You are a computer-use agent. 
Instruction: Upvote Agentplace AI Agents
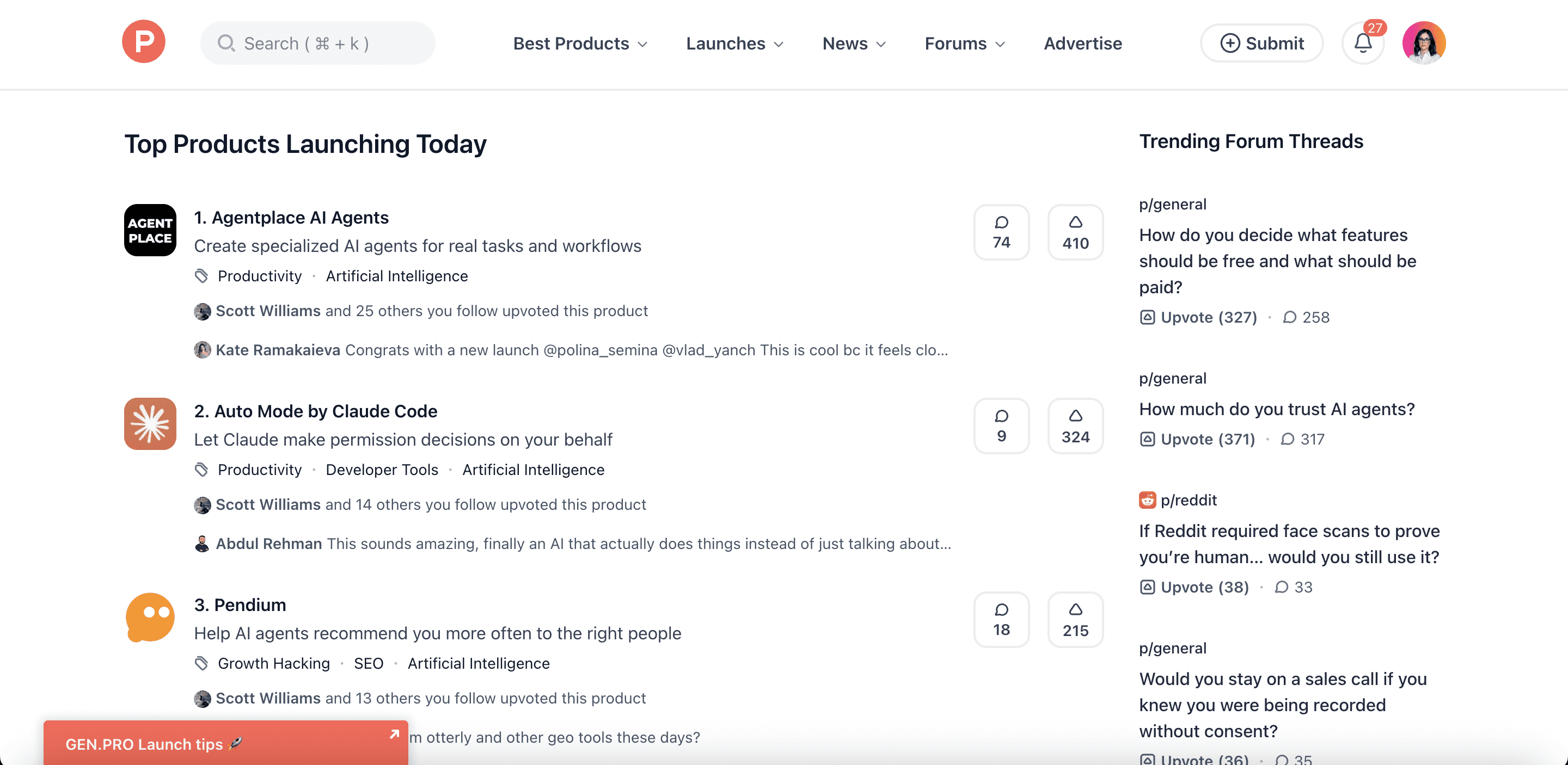[1075, 232]
